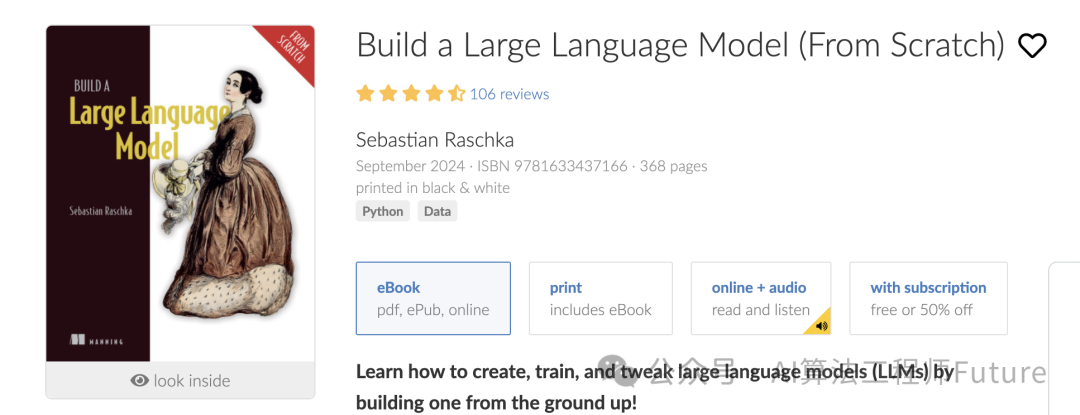Choose the print format option

(601, 298)
